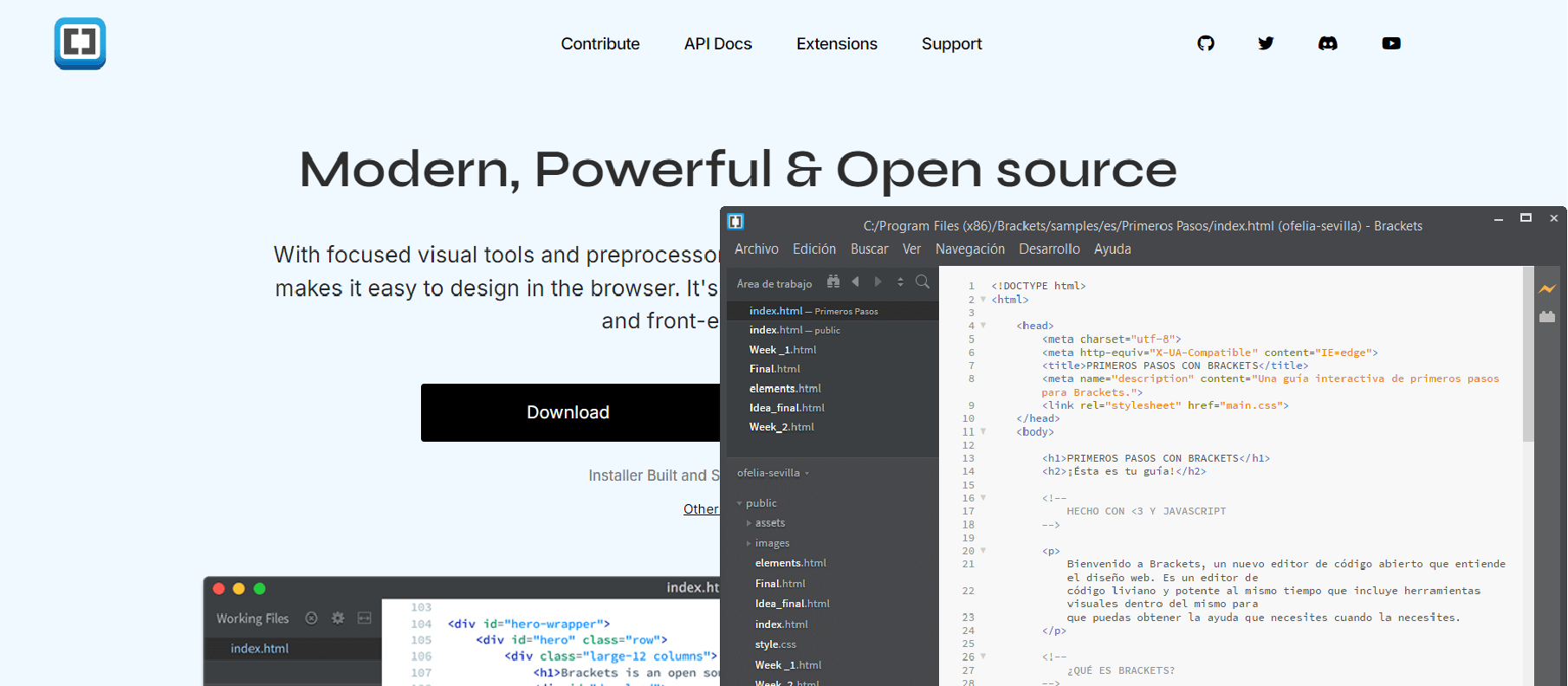Click the Brackets app icon in the dark title bar
The width and height of the screenshot is (1568, 686).
735,222
